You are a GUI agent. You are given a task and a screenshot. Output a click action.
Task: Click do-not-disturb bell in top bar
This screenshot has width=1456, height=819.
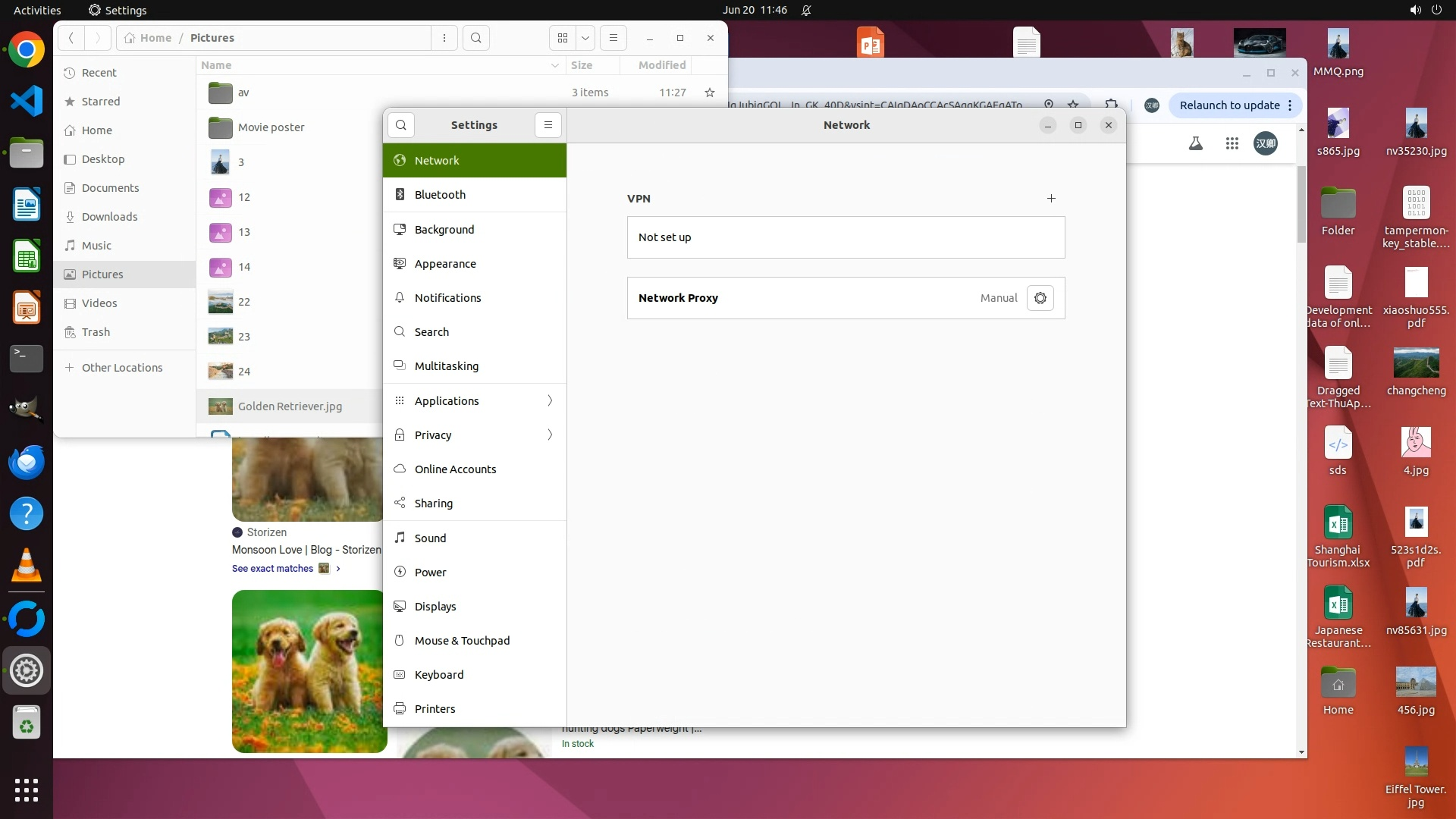[x=806, y=10]
